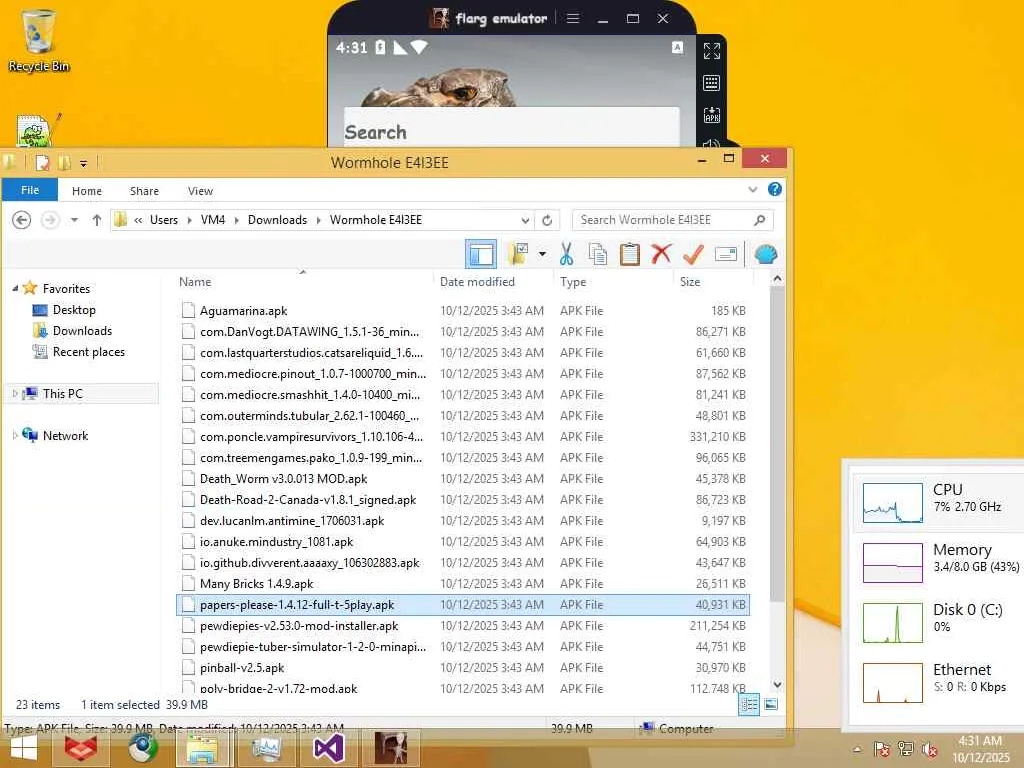This screenshot has height=768, width=1024.
Task: Click the VM4 breadcrumb in address bar
Action: [x=213, y=220]
